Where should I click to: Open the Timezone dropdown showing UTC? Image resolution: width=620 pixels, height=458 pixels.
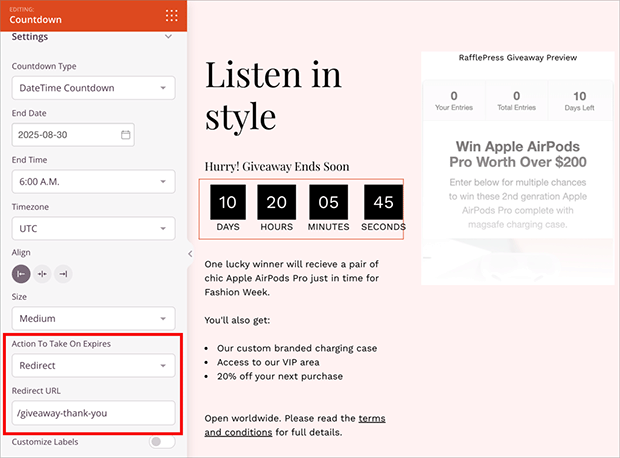coord(93,228)
